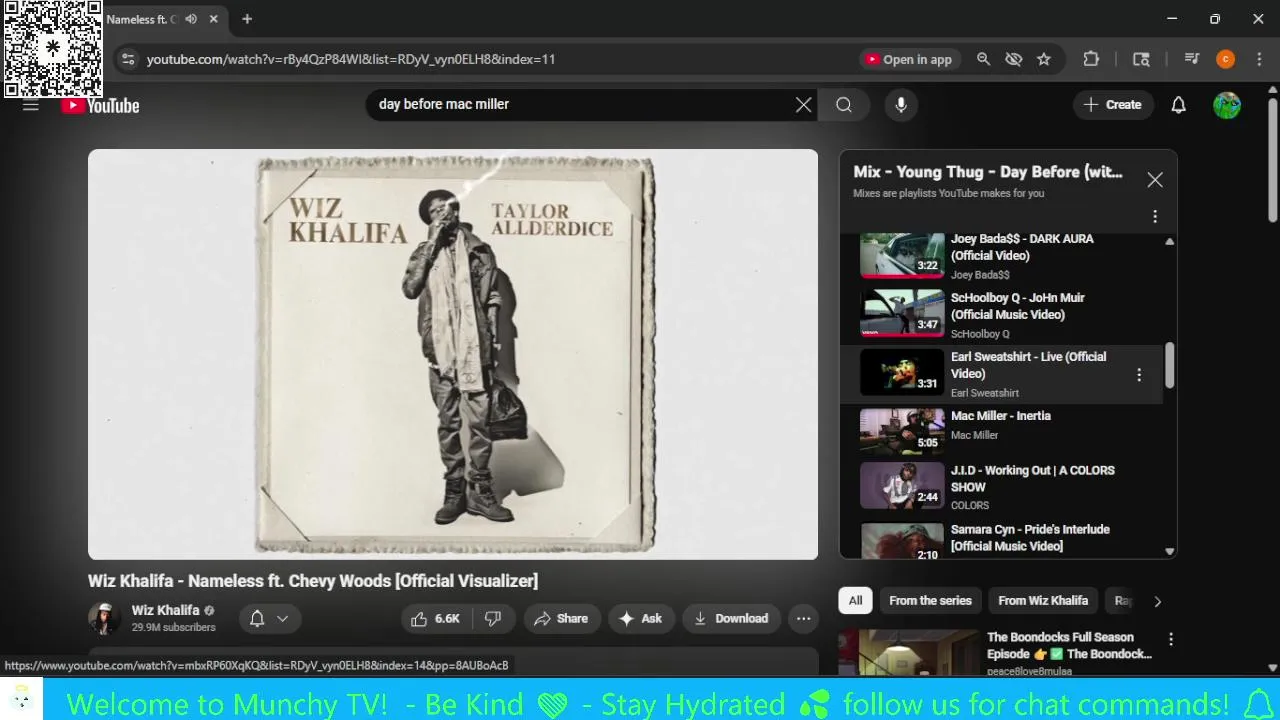Click the Mix - Young Thug playlist title
This screenshot has width=1280, height=720.
tap(987, 172)
